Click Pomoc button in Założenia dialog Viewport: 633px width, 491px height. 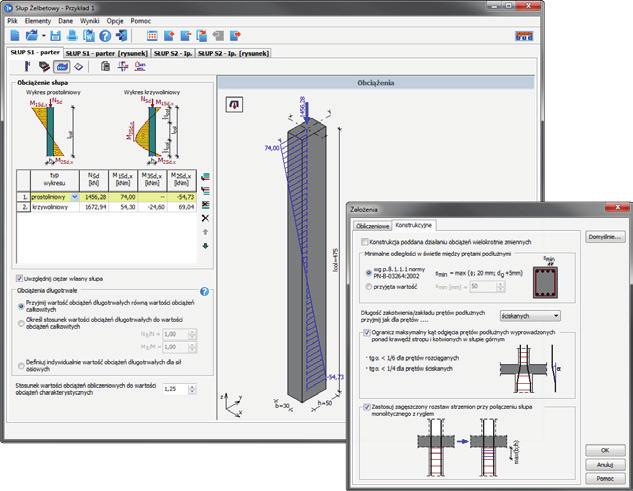(605, 478)
